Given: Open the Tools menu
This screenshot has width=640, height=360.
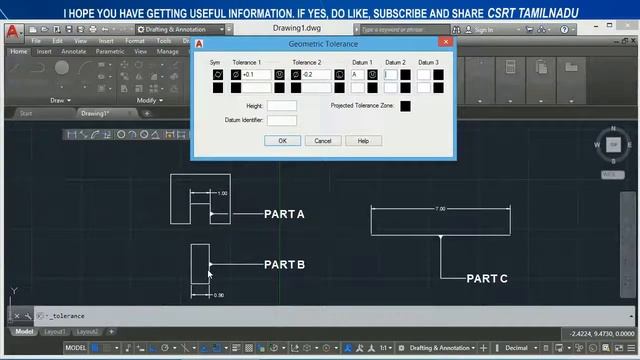Looking at the screenshot, I should tap(164, 41).
